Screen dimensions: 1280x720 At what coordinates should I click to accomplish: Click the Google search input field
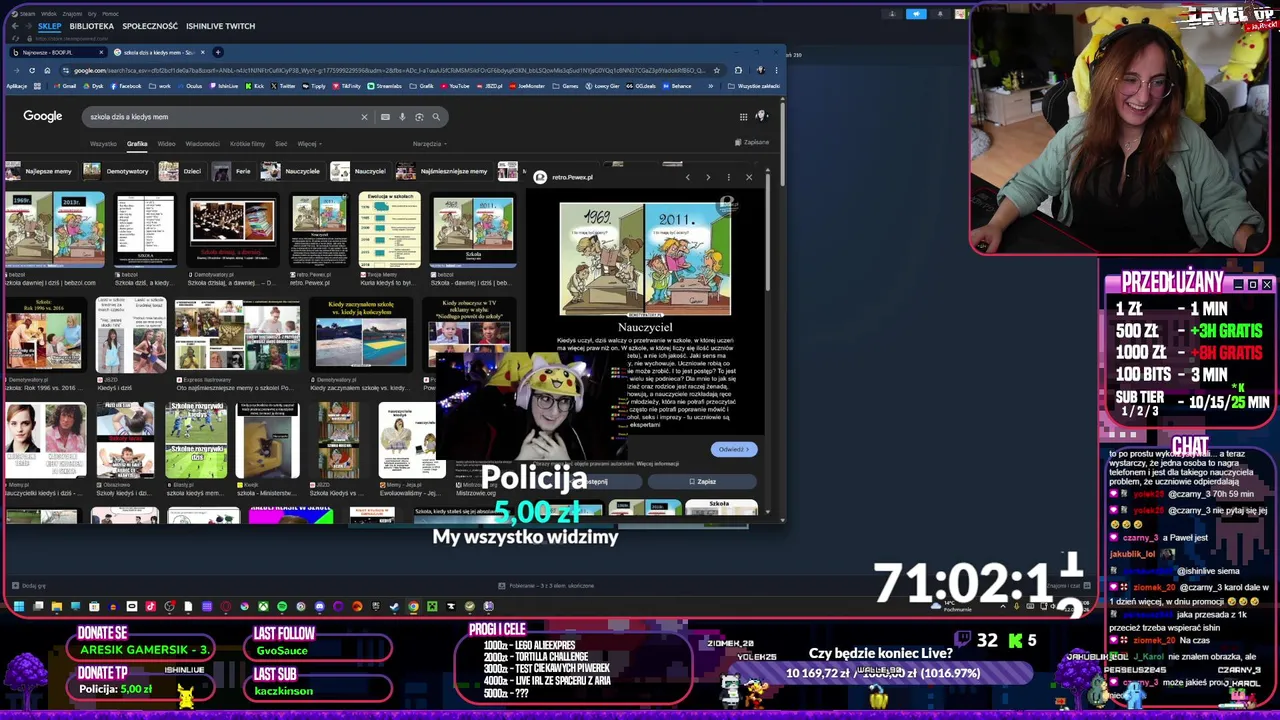pyautogui.click(x=222, y=117)
